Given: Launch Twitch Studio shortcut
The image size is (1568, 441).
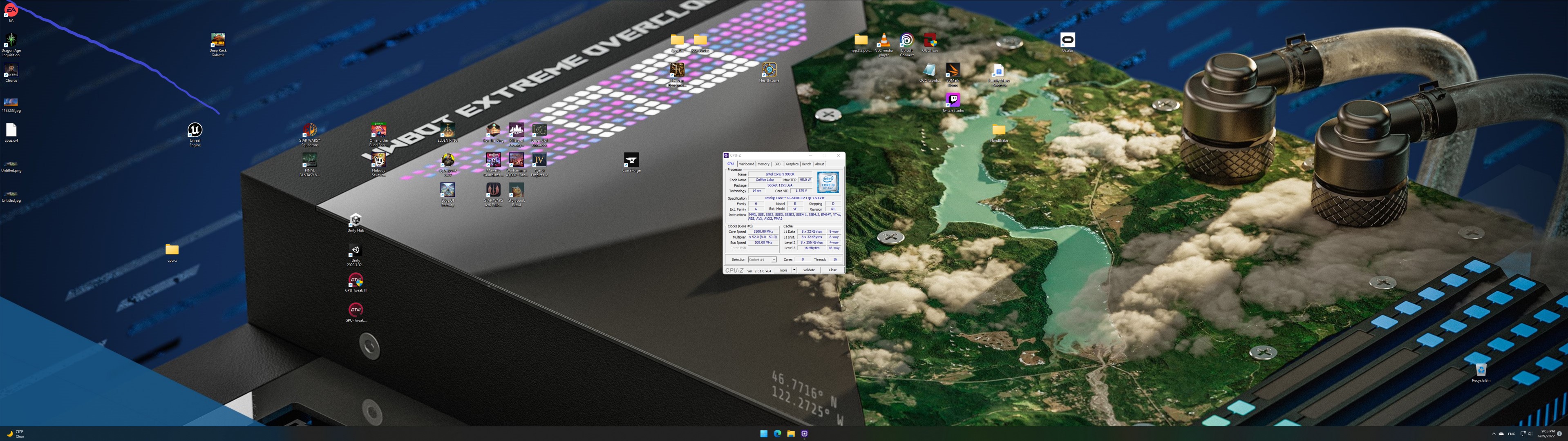Looking at the screenshot, I should [953, 102].
